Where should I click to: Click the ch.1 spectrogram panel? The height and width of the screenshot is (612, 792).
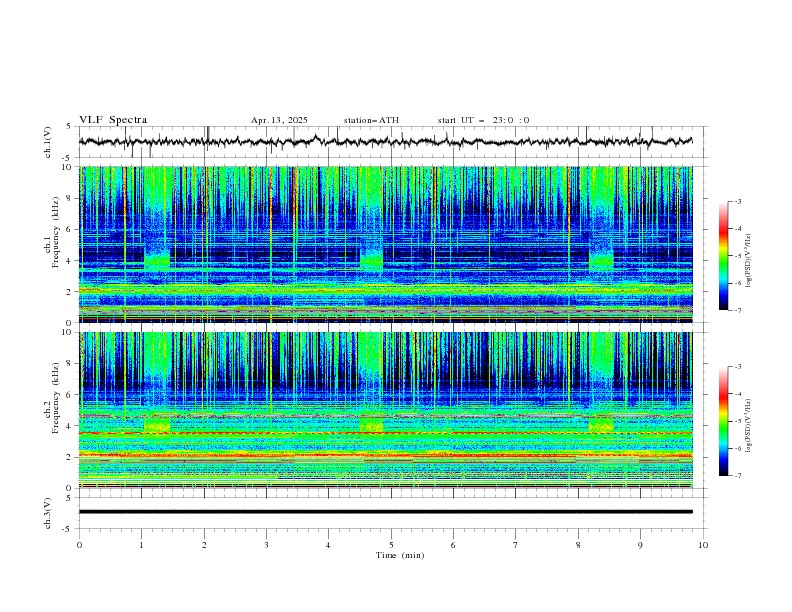(386, 244)
